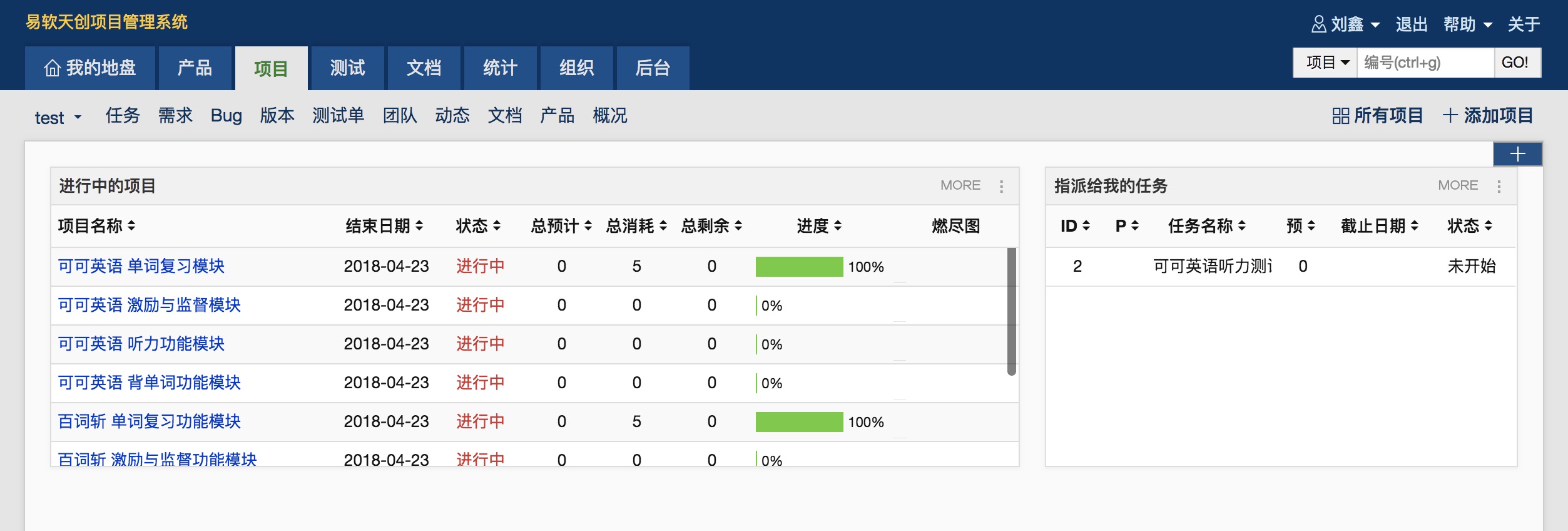Switch to the 产品 main tab

click(195, 68)
